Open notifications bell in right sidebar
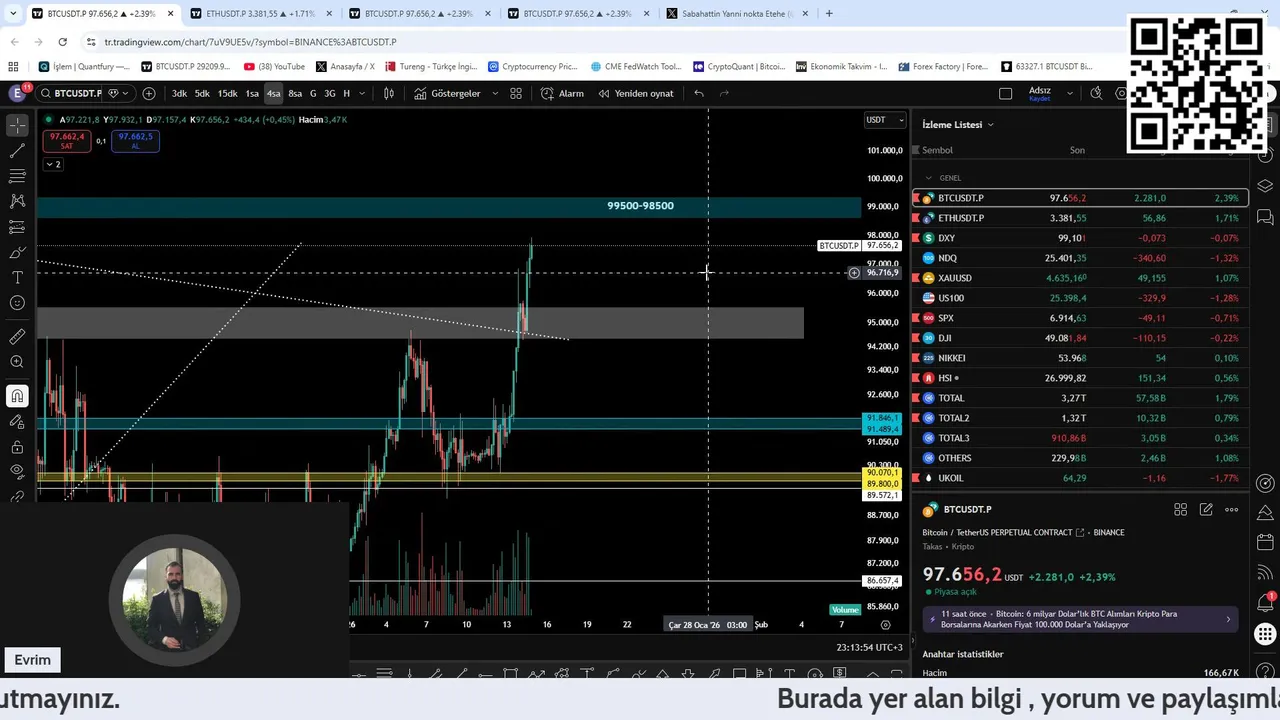 pos(1265,603)
